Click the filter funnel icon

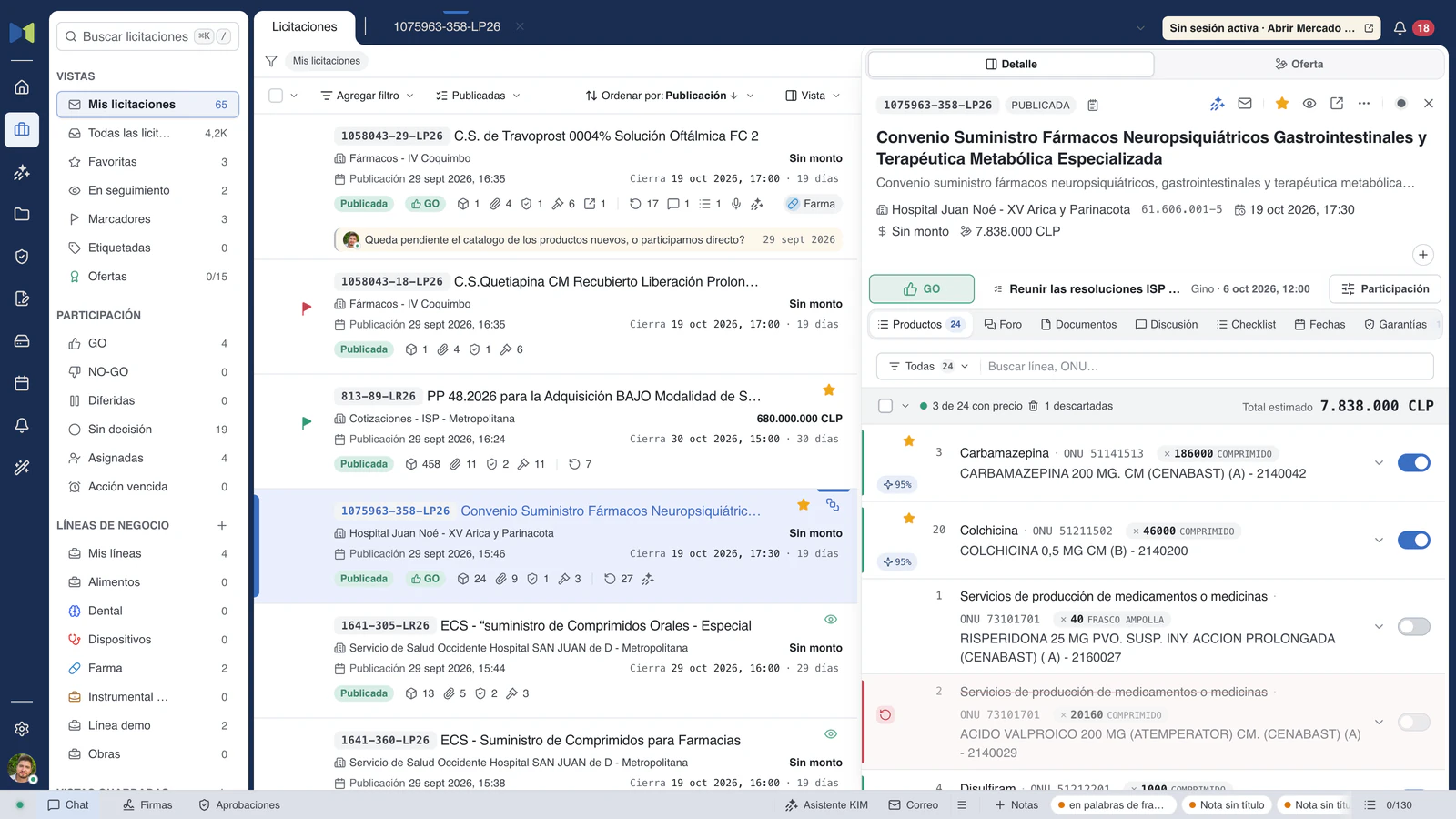click(x=271, y=61)
